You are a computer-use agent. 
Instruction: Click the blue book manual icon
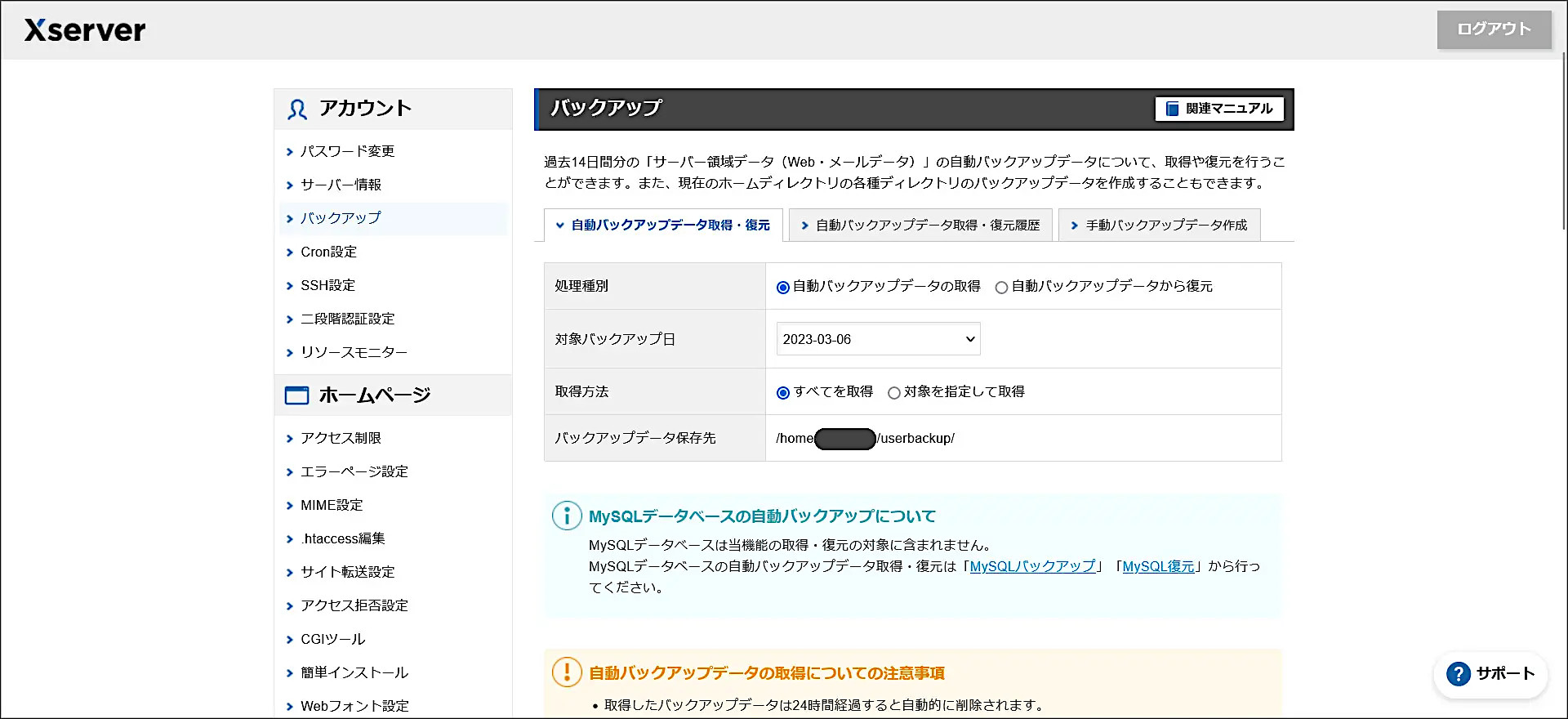click(x=1172, y=109)
